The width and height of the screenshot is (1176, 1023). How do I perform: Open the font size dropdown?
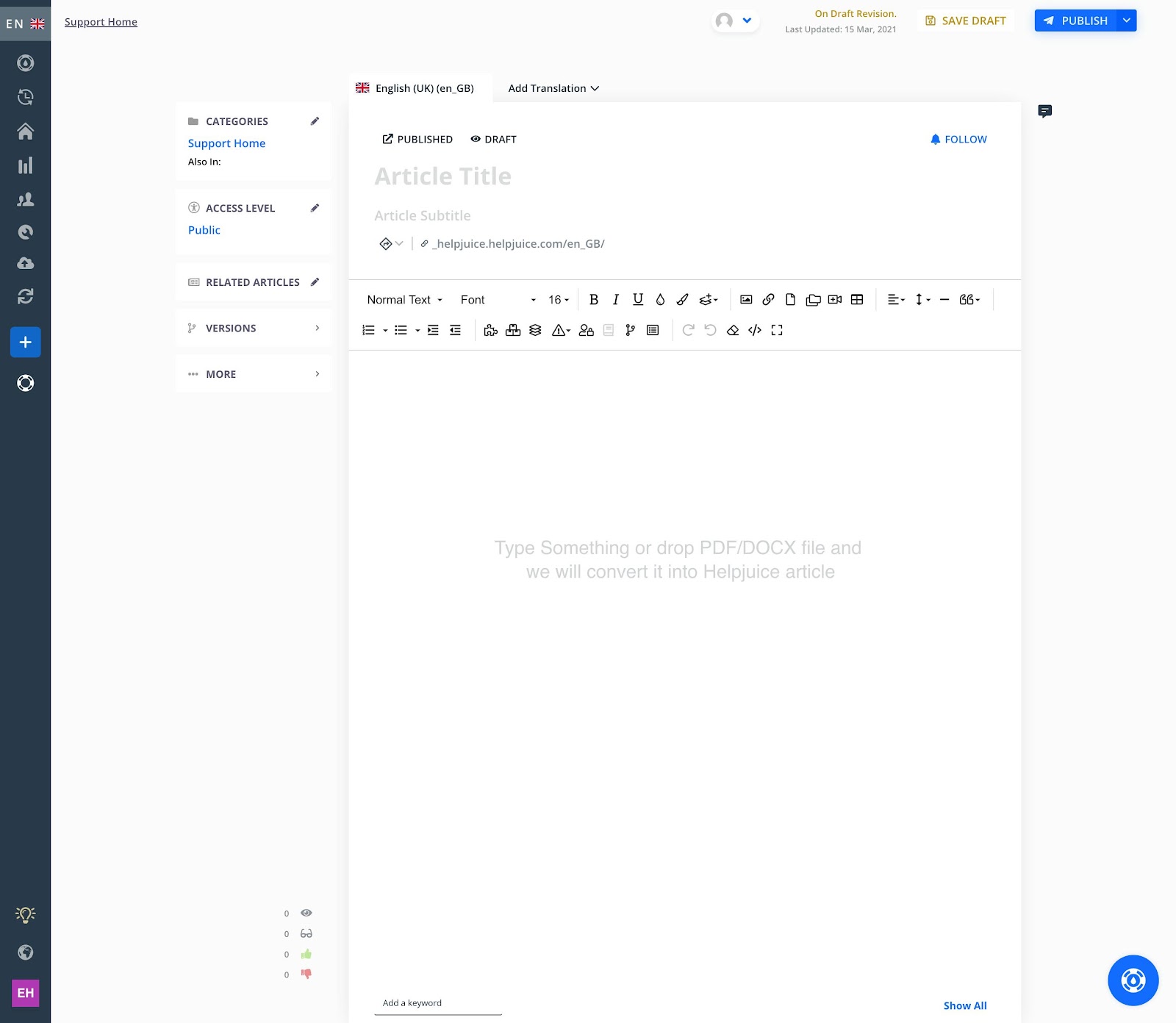click(x=556, y=299)
